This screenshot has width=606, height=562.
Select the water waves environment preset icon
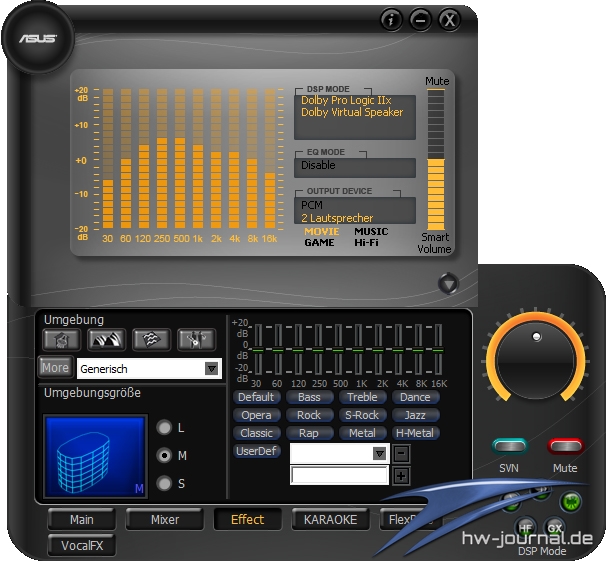[x=152, y=340]
